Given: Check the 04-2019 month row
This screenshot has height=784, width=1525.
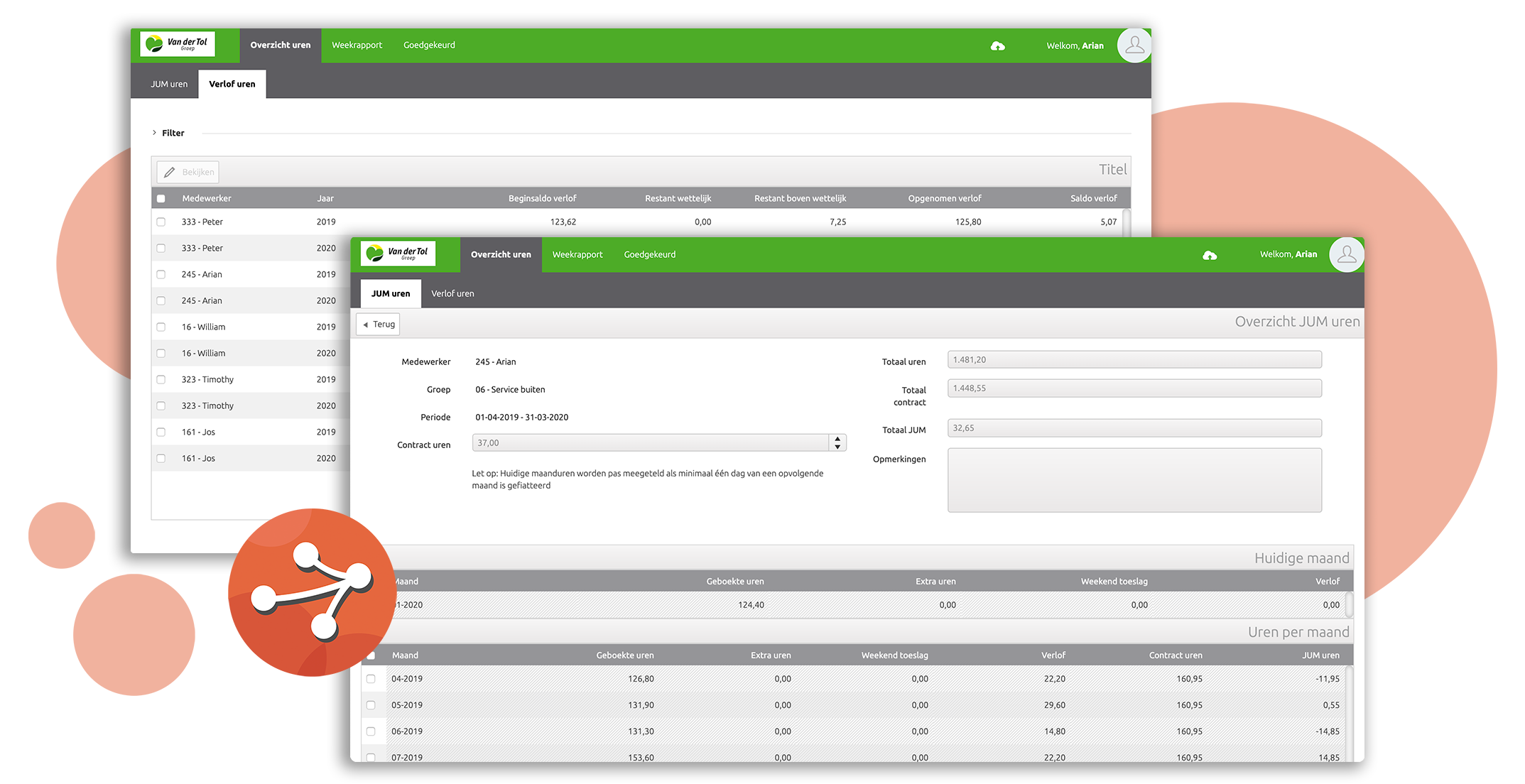Looking at the screenshot, I should point(371,679).
